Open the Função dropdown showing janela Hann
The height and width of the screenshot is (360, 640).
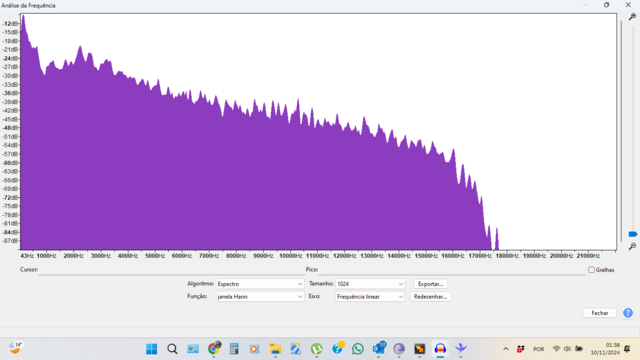[260, 297]
